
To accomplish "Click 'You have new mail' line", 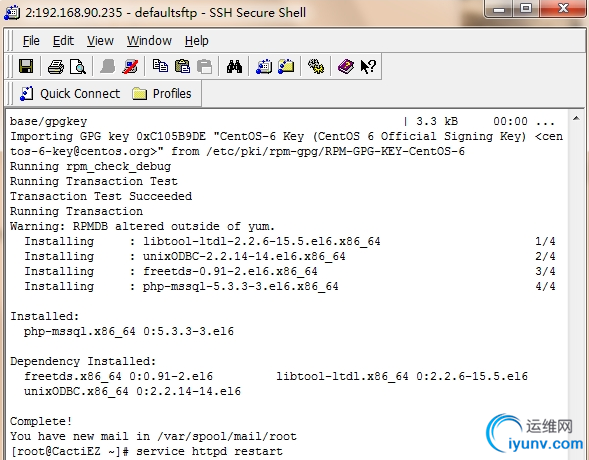I will 153,436.
